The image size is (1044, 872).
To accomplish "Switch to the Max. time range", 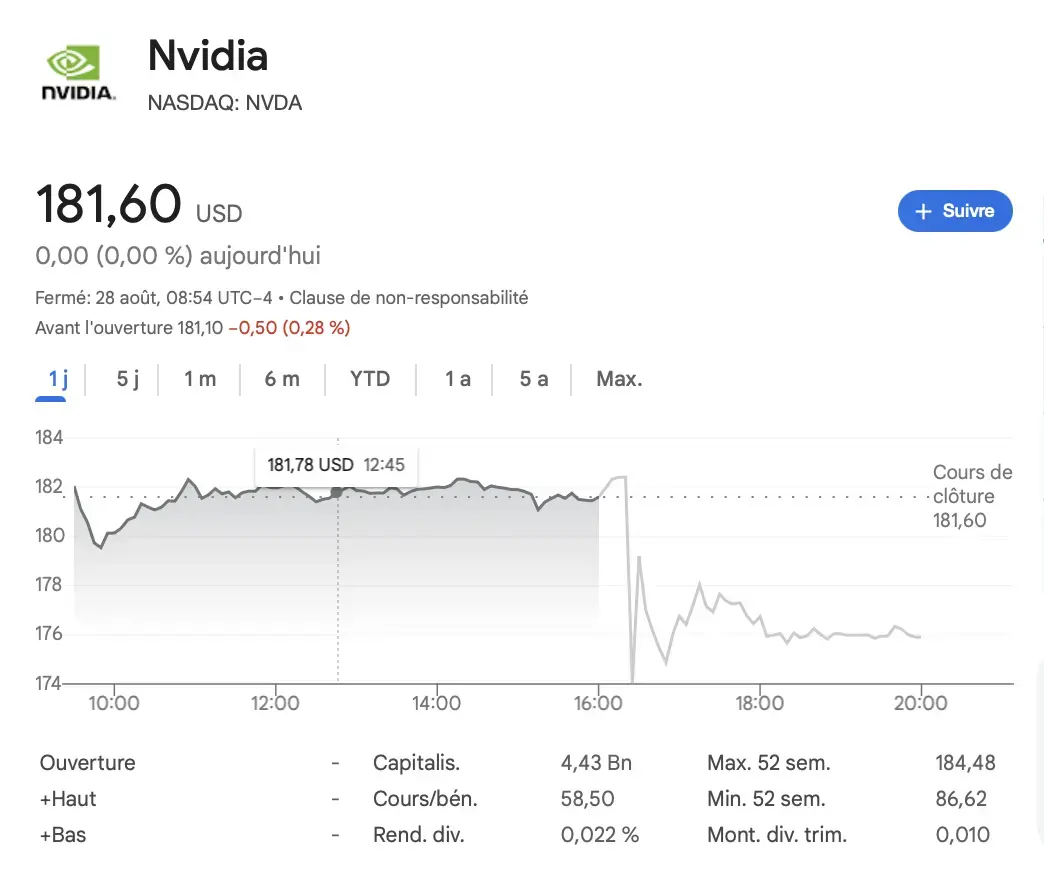I will pos(618,379).
